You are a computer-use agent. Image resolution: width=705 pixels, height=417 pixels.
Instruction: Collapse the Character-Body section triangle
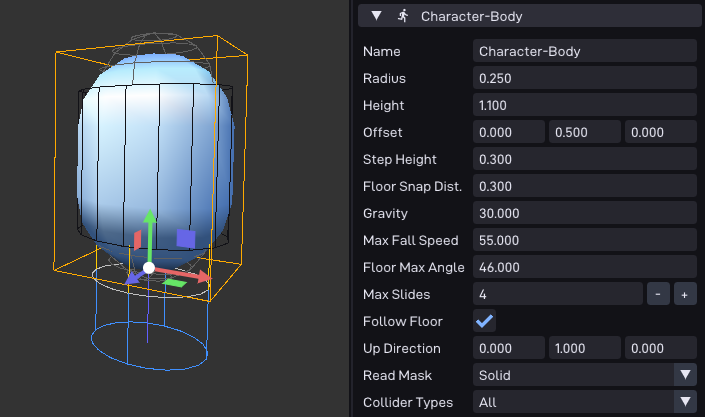pos(376,16)
